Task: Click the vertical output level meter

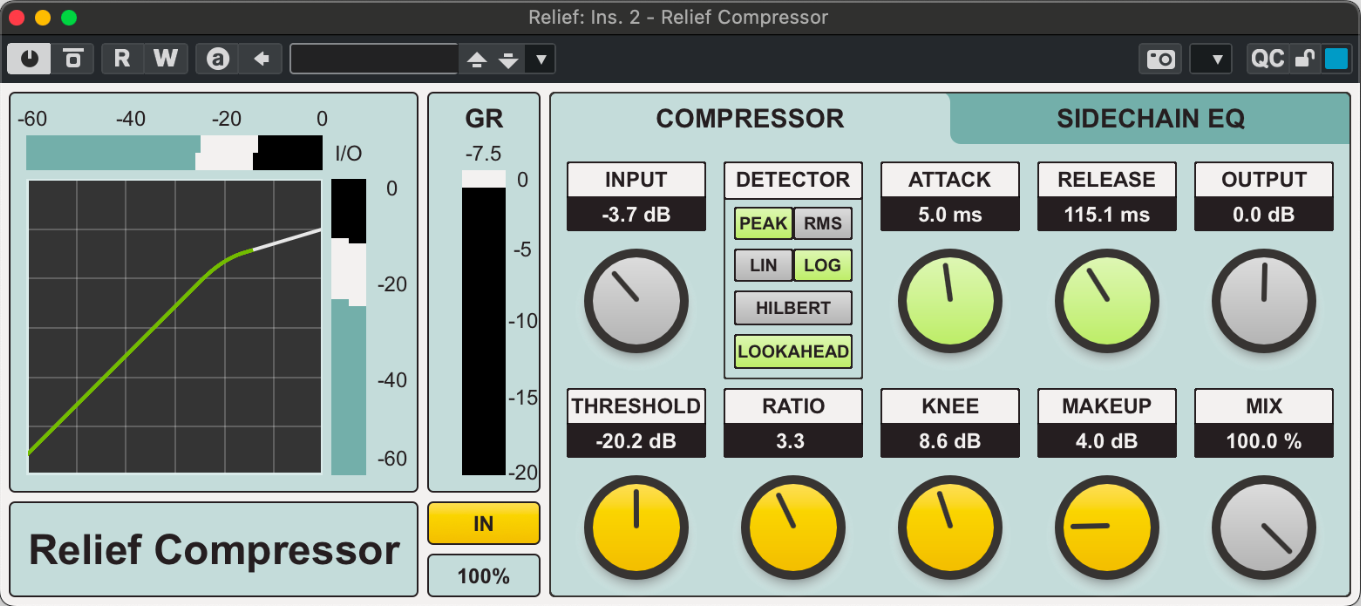Action: click(349, 327)
